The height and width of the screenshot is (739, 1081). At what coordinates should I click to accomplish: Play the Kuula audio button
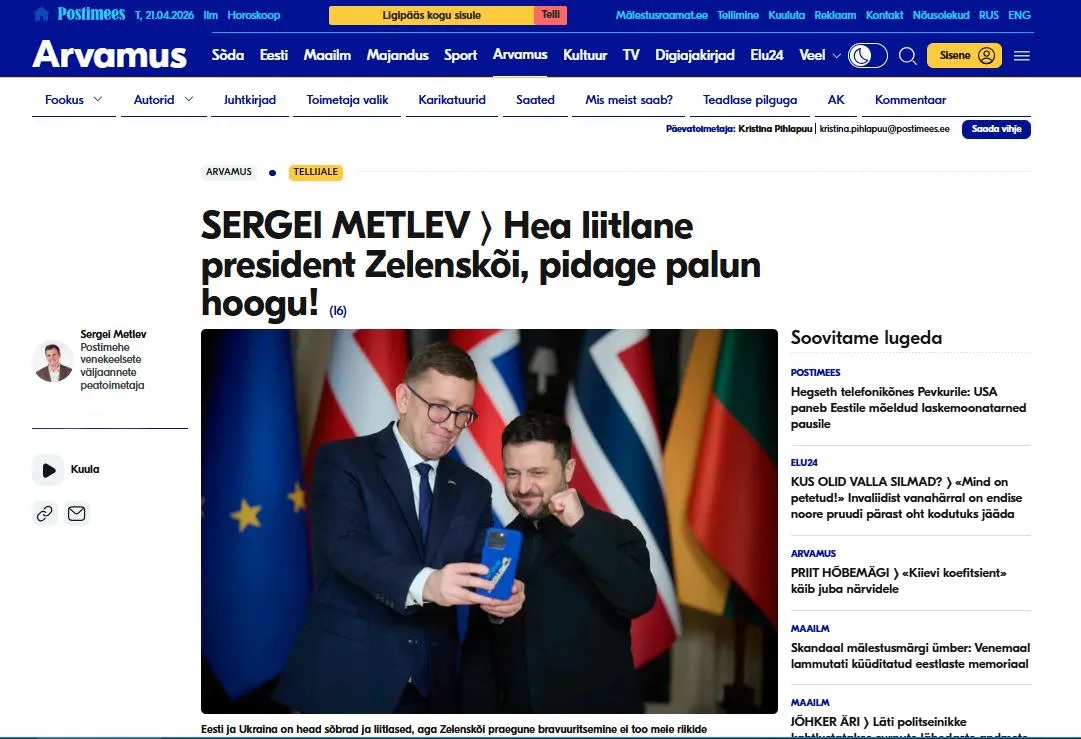(x=48, y=470)
